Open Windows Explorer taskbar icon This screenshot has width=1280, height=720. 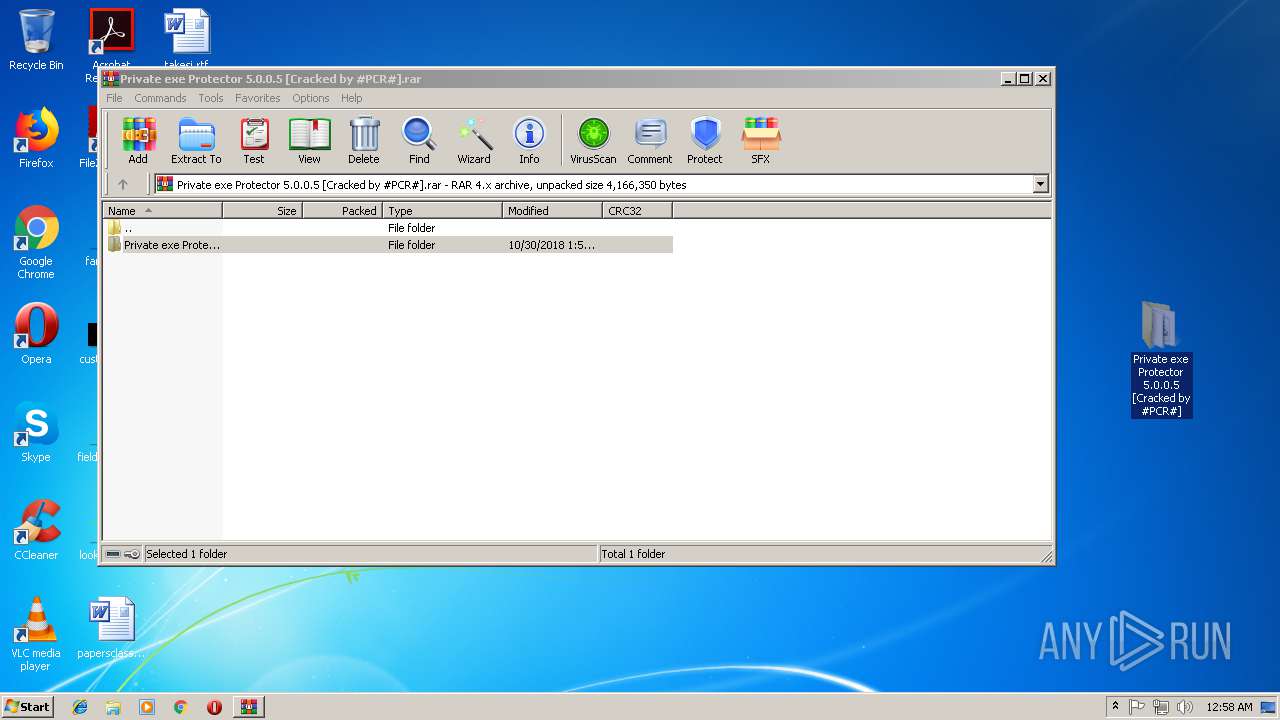click(x=113, y=707)
